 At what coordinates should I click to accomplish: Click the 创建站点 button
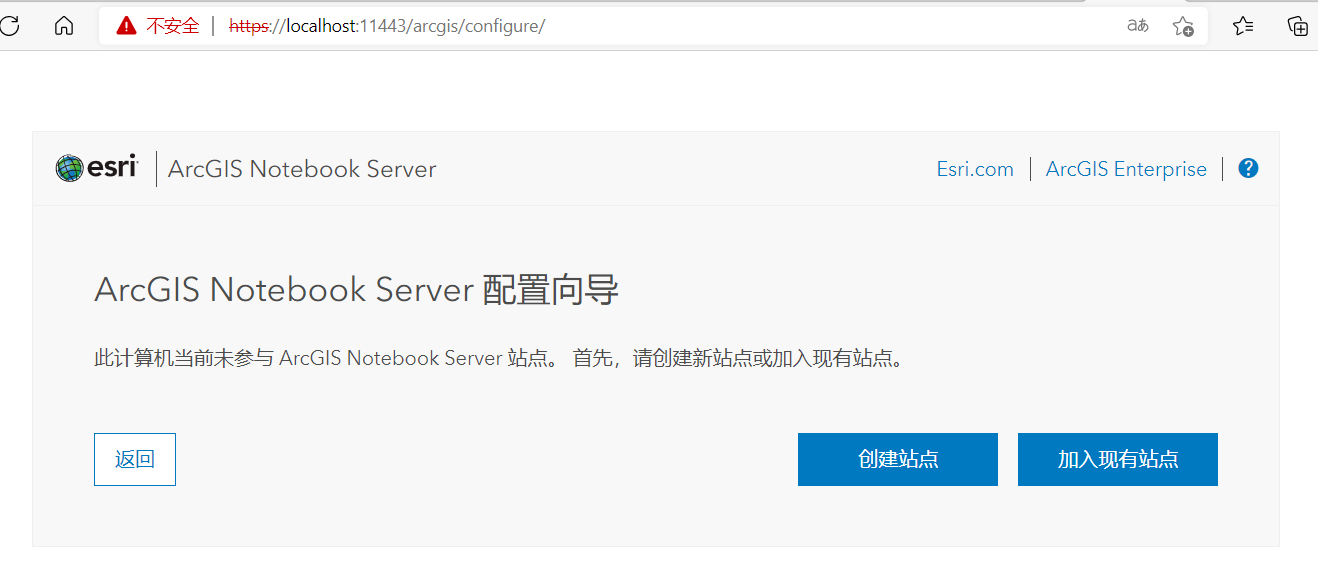coord(898,459)
